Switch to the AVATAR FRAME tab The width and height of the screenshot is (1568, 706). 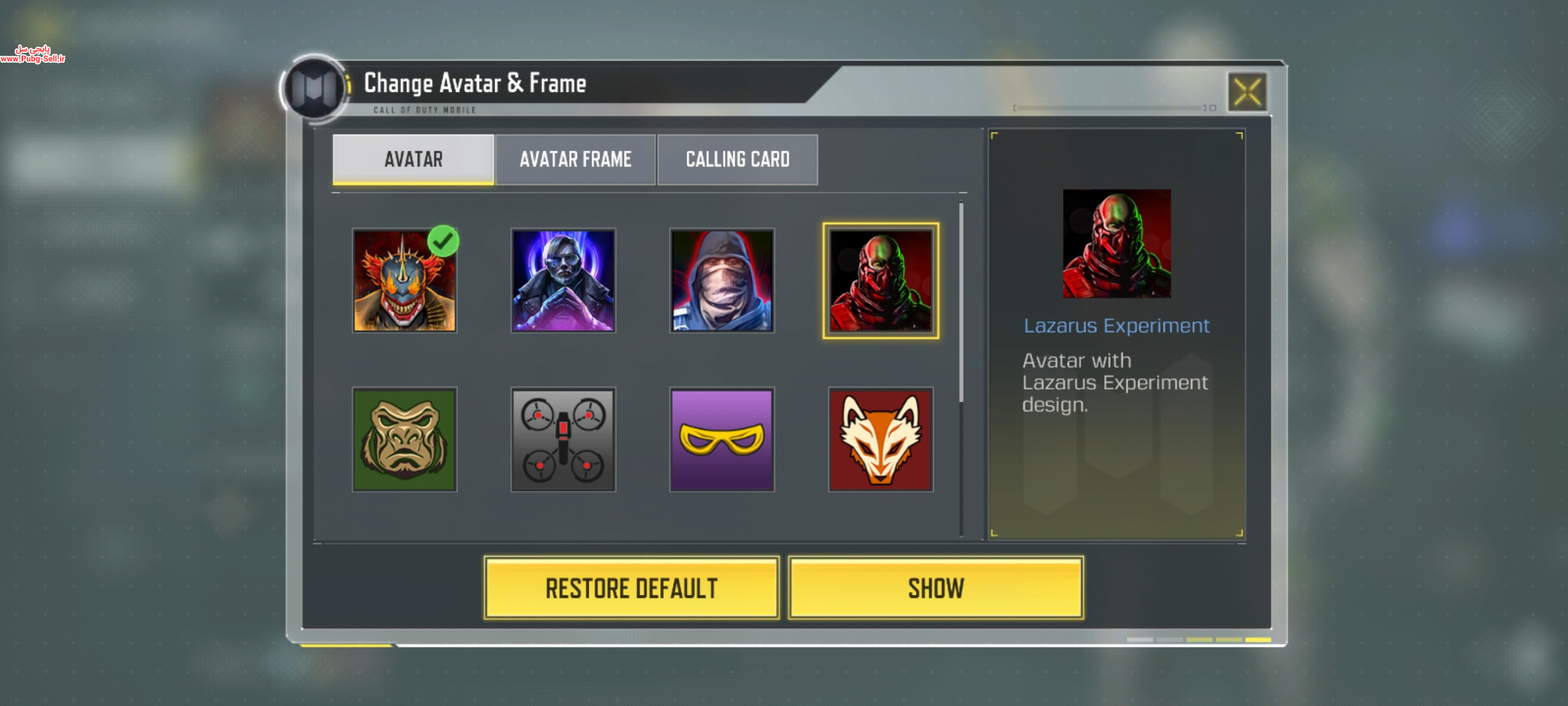point(576,160)
